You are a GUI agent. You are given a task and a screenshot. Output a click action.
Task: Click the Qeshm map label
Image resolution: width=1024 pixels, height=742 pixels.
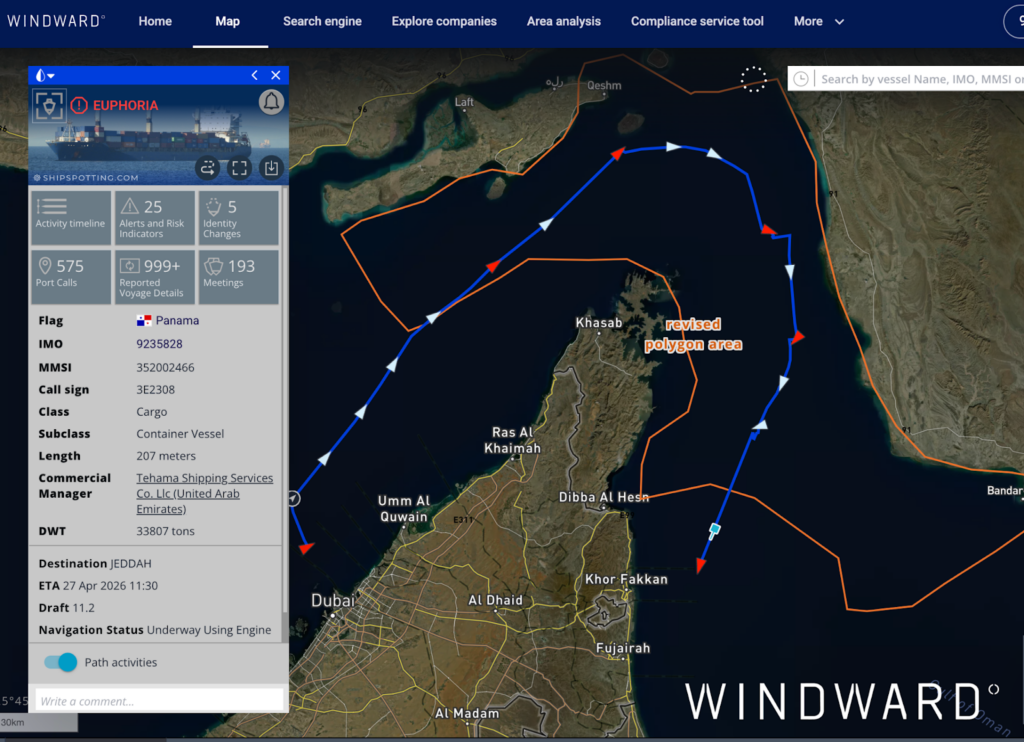click(604, 86)
